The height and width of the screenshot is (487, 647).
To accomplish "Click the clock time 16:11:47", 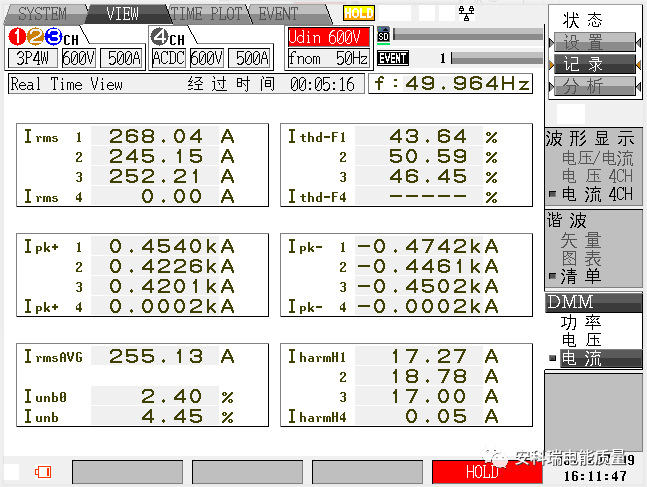I will [x=595, y=476].
